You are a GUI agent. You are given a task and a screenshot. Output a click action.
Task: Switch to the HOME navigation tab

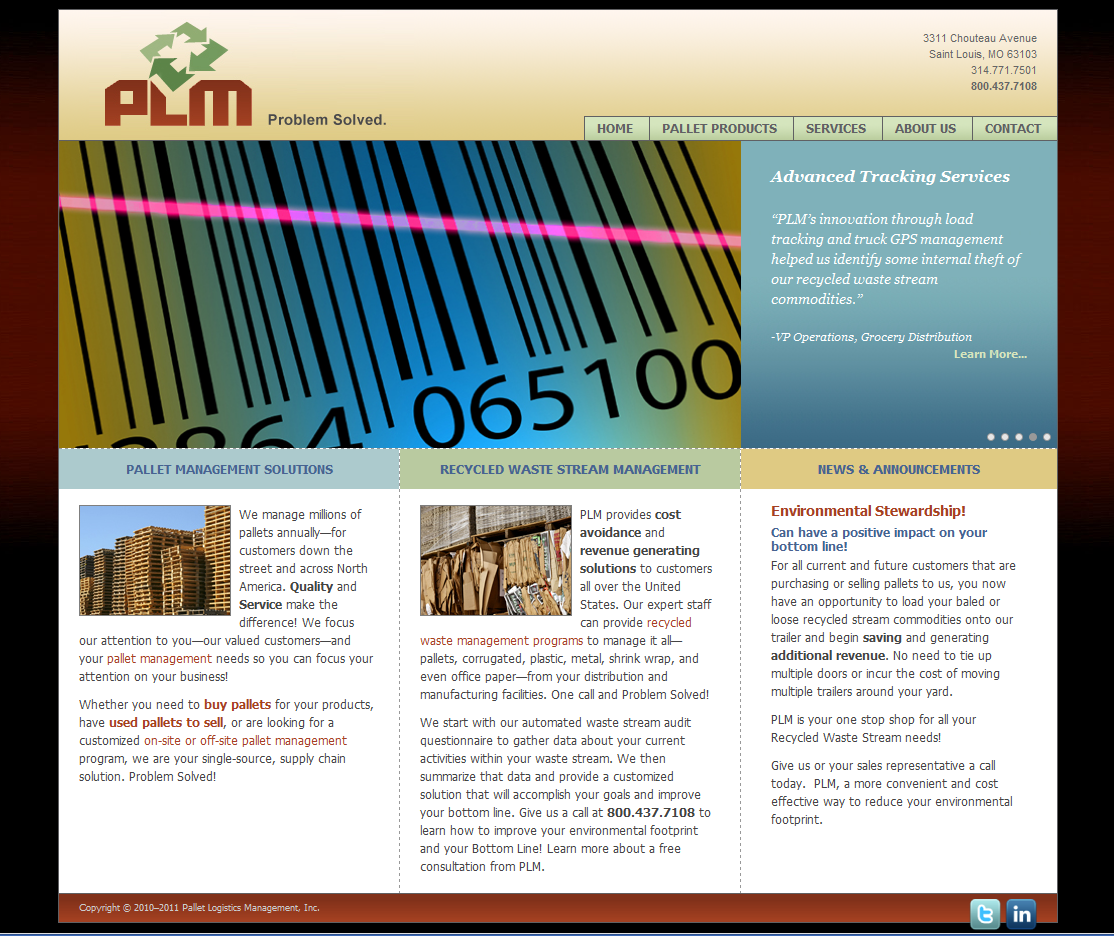pyautogui.click(x=616, y=128)
